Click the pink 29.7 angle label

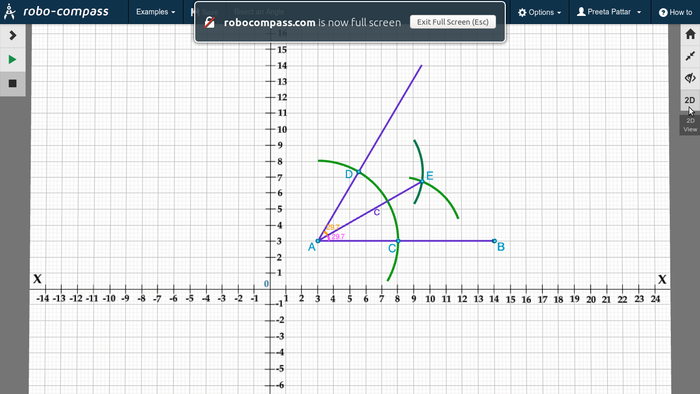pos(338,236)
